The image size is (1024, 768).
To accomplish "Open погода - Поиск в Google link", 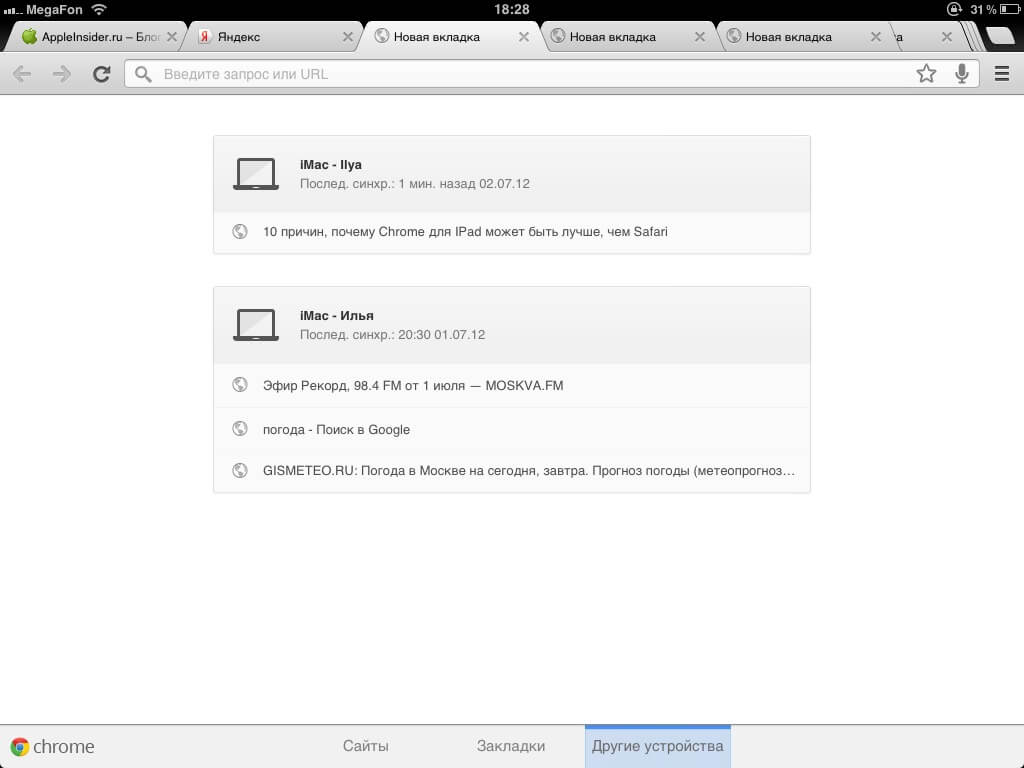I will pos(512,429).
